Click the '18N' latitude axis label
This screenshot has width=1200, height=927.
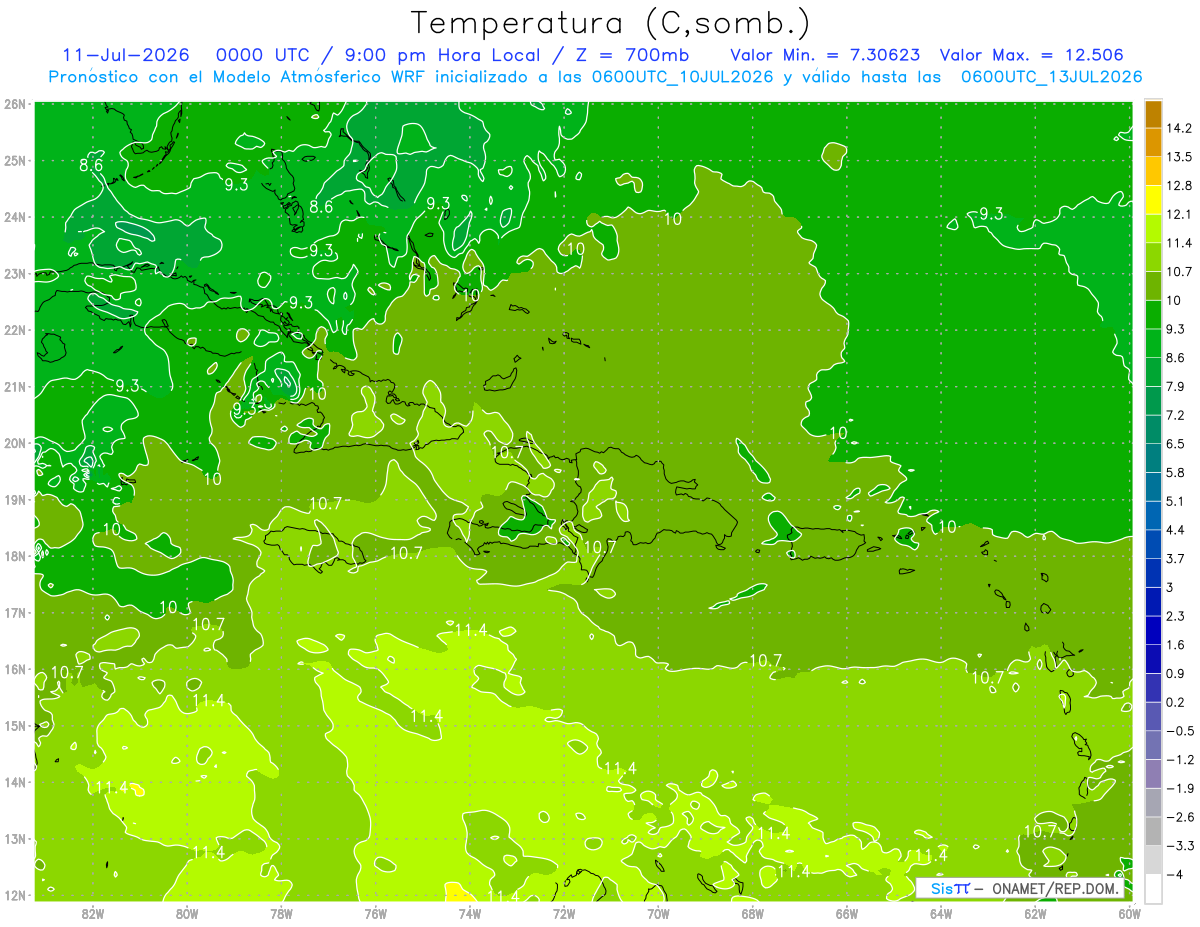point(15,556)
